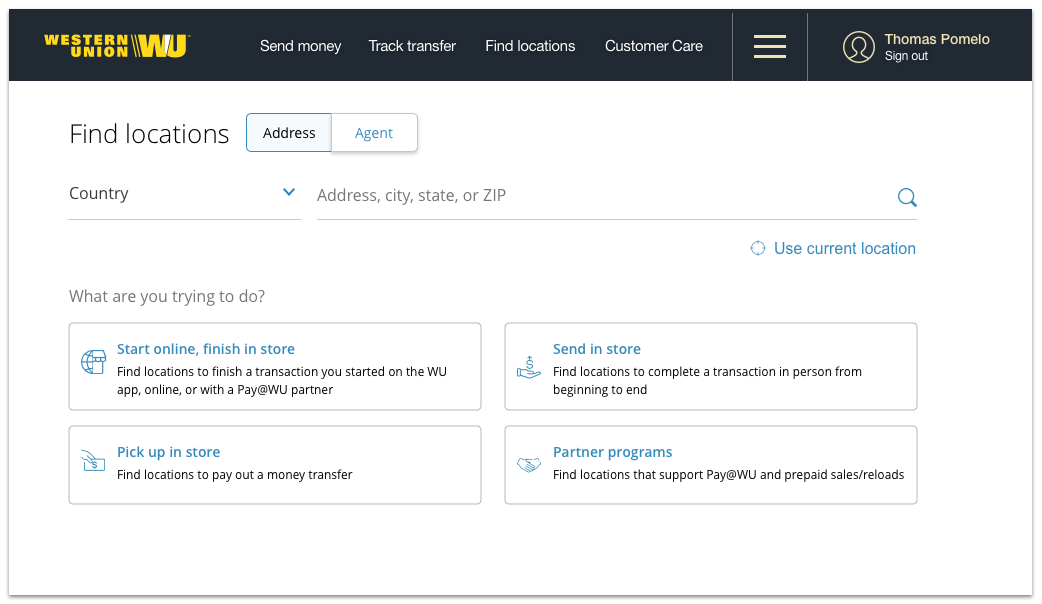Choose Partner programs option
1042x604 pixels.
711,465
